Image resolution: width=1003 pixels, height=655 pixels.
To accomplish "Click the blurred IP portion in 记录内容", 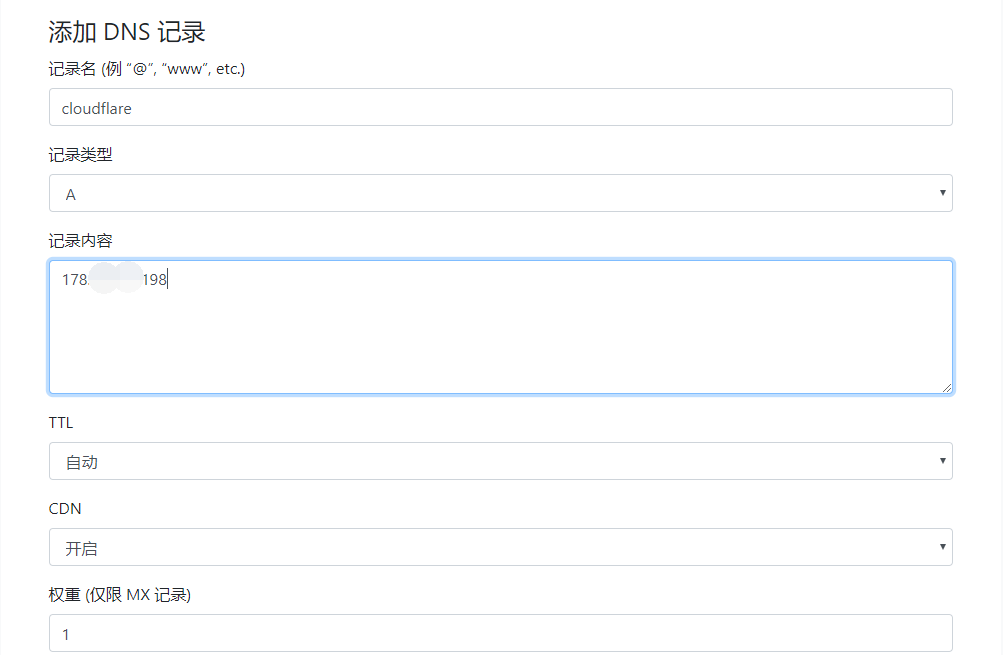I will 116,278.
